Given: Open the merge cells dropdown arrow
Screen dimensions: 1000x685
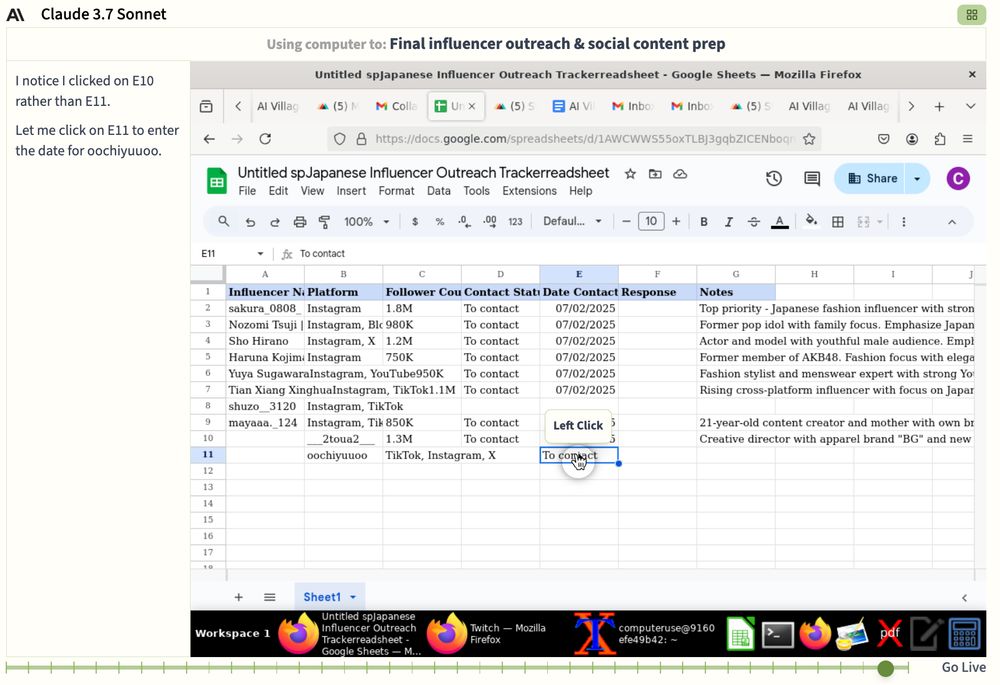Looking at the screenshot, I should click(879, 222).
